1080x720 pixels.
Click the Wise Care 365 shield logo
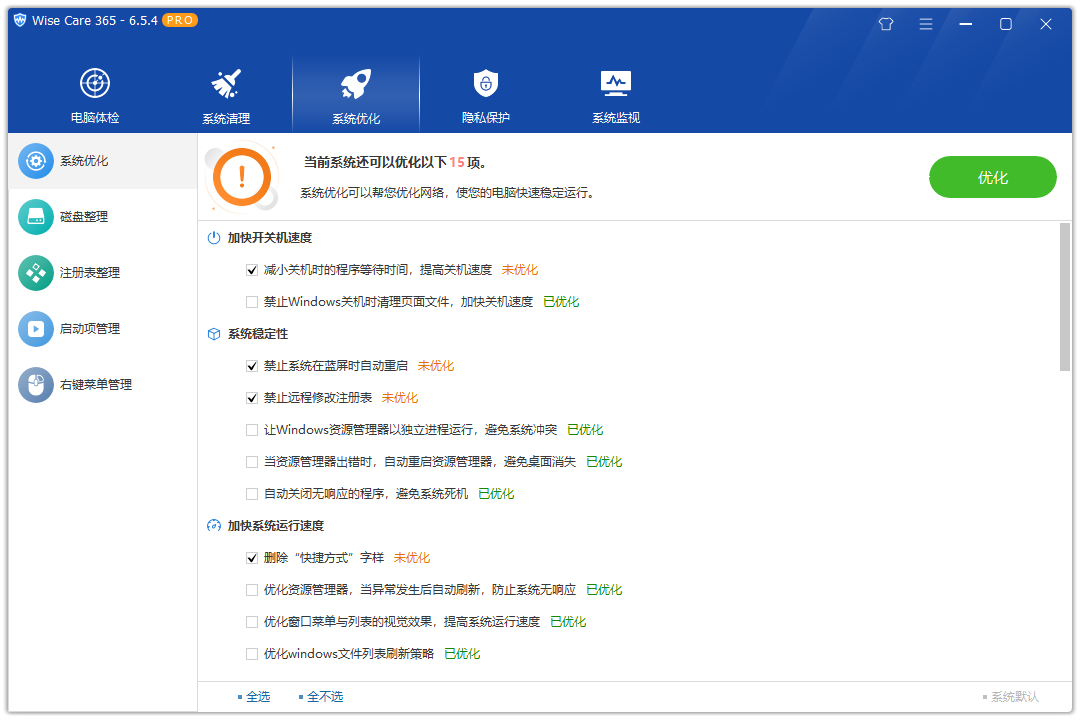point(20,20)
